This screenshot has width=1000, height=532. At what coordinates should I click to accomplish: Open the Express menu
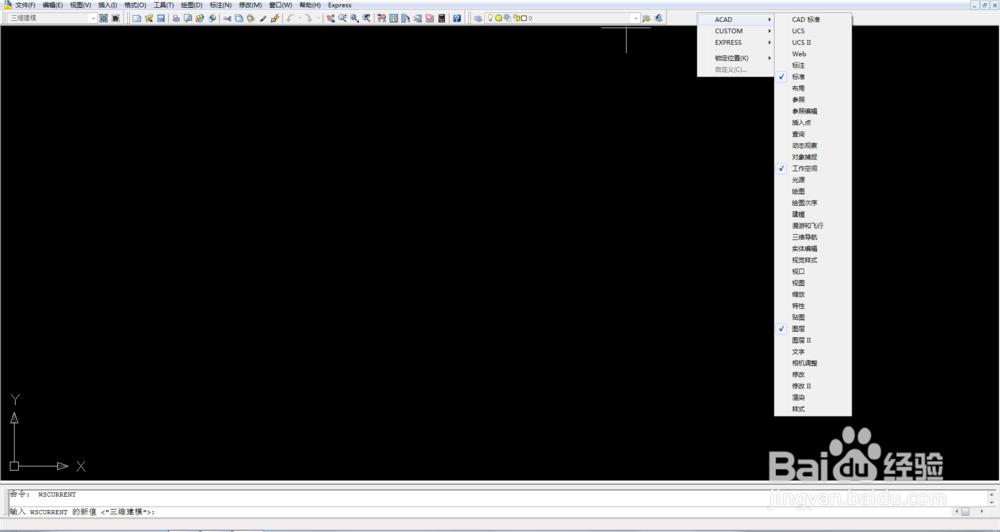339,5
